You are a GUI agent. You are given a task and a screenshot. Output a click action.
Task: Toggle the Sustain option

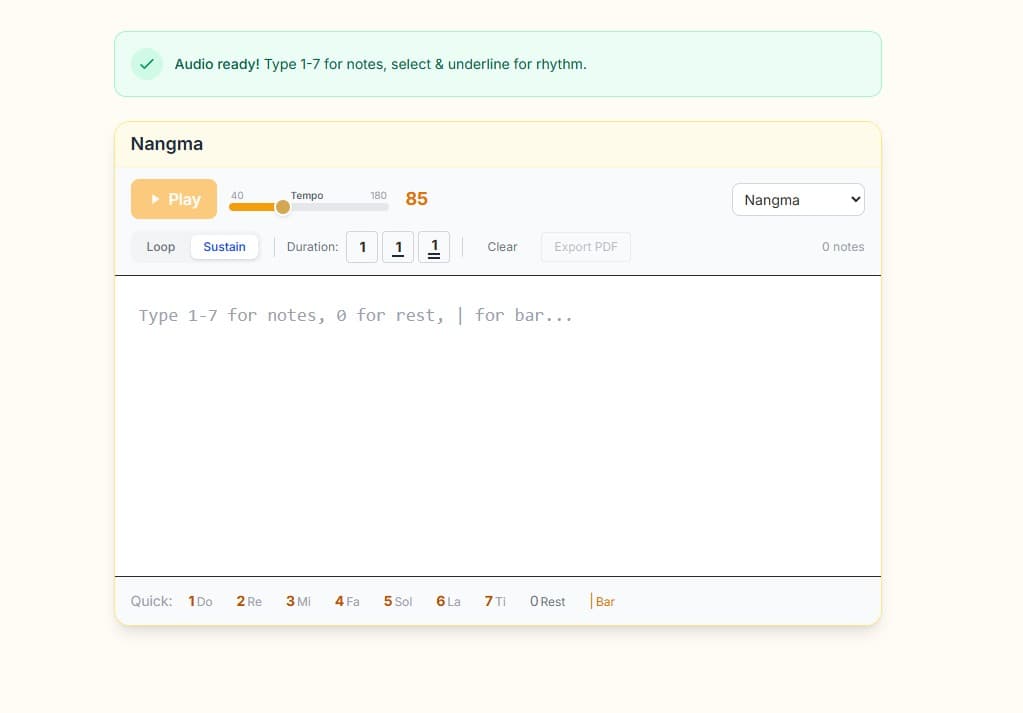[x=225, y=247]
